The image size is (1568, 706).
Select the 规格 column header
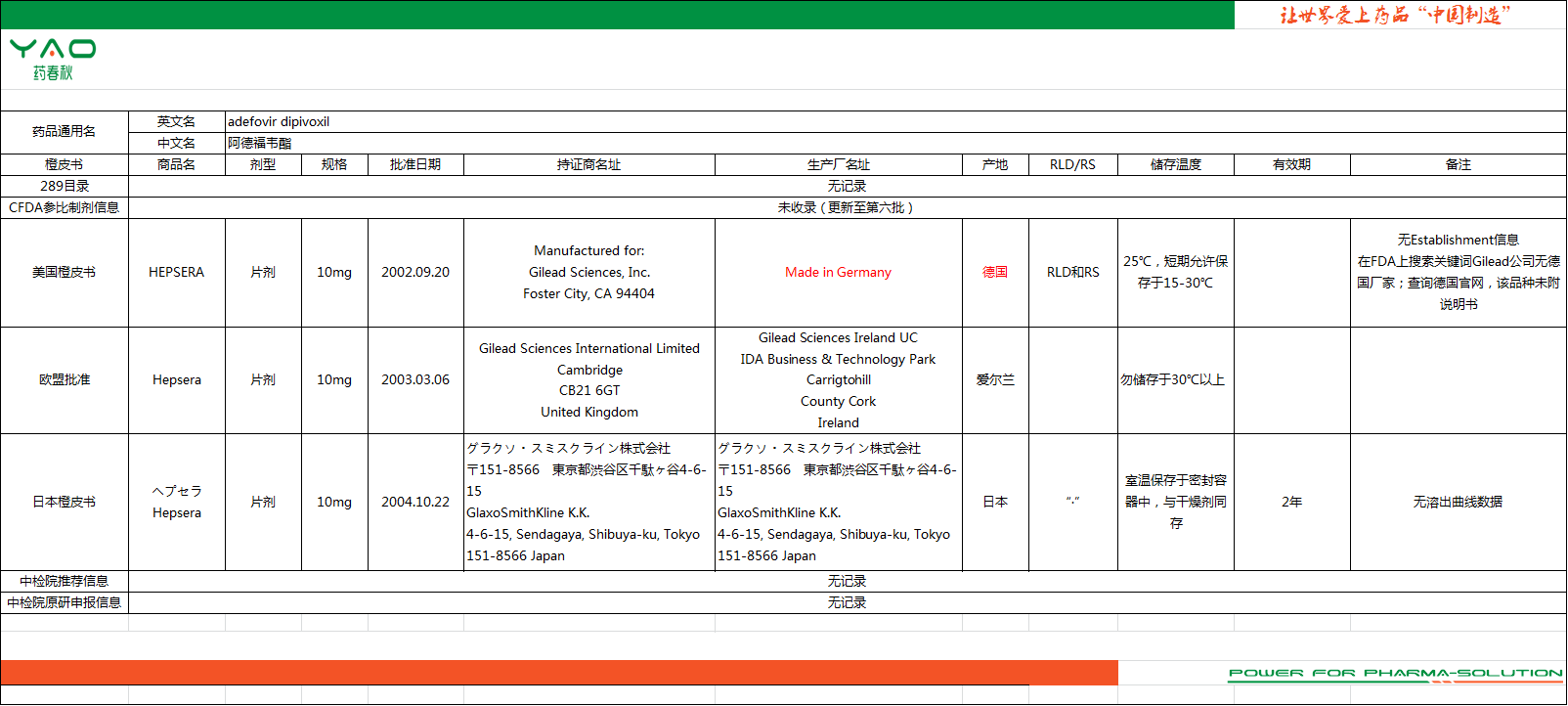pyautogui.click(x=334, y=165)
